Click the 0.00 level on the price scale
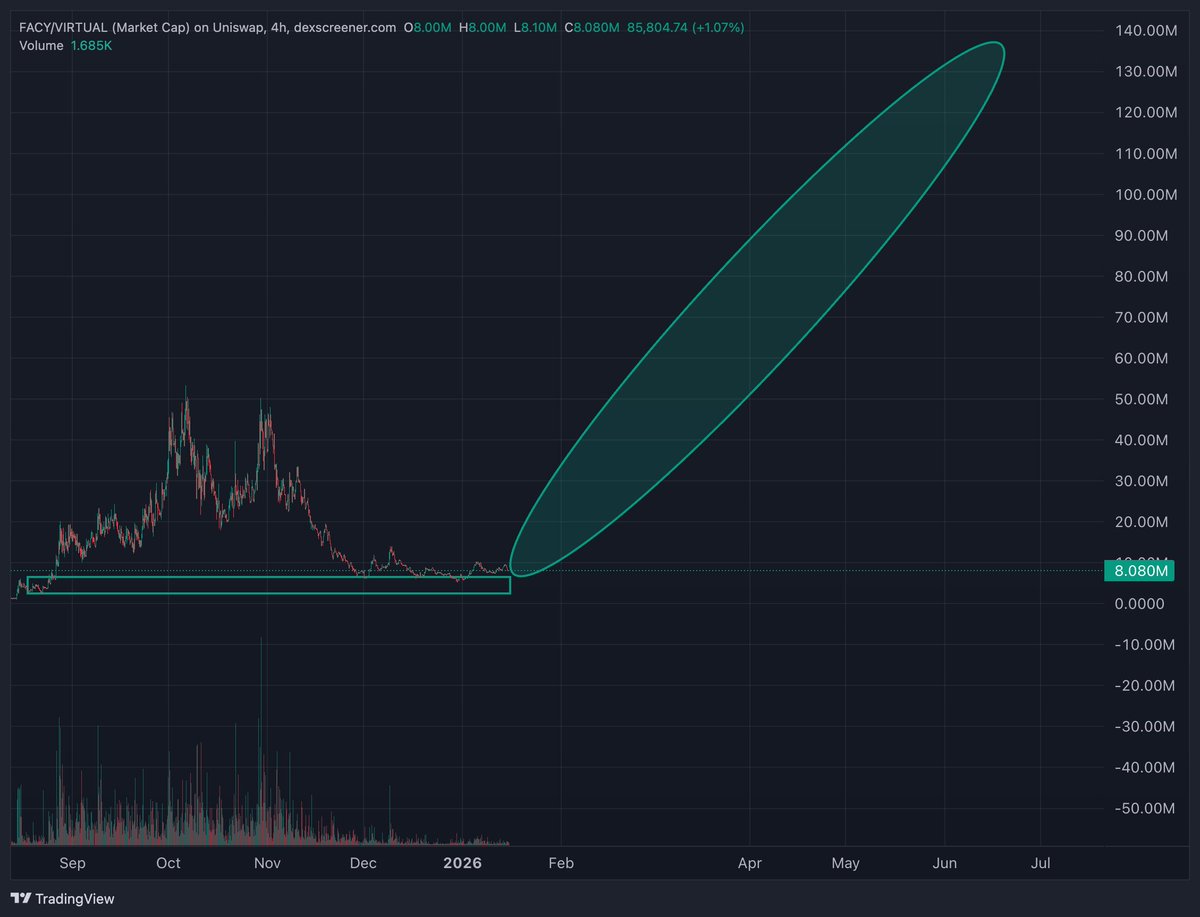Screen dimensions: 1200x917 pos(1138,603)
